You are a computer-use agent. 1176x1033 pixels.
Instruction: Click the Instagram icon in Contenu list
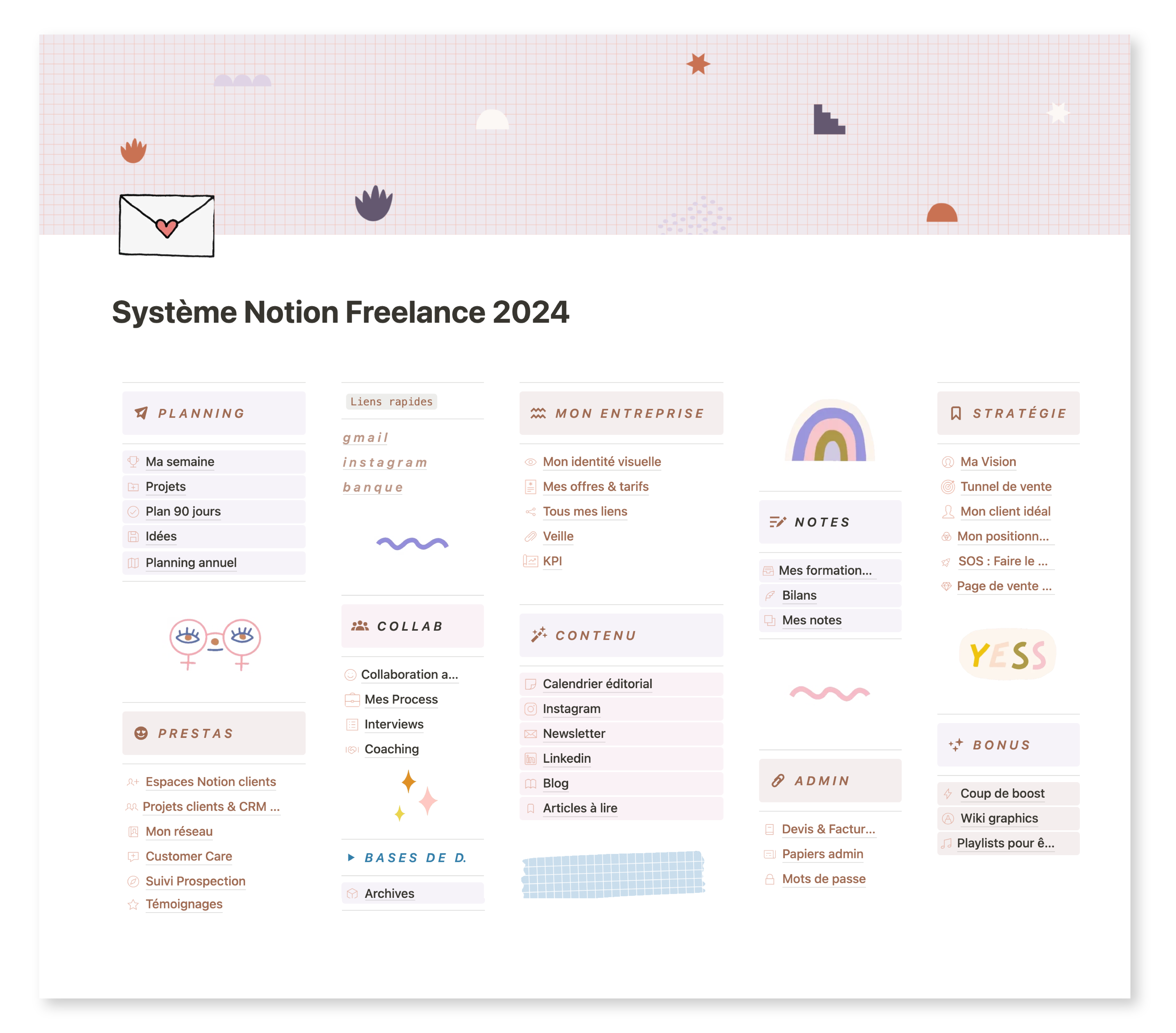[531, 709]
